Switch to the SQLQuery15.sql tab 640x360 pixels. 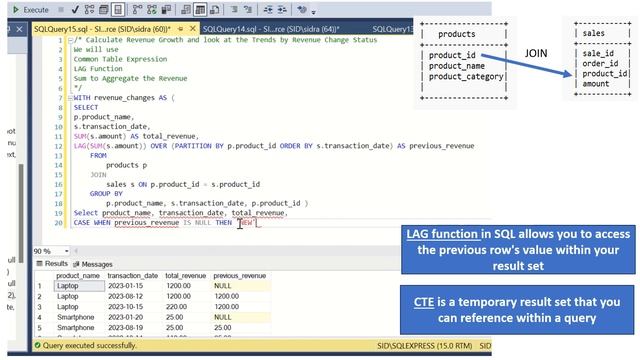(x=102, y=29)
